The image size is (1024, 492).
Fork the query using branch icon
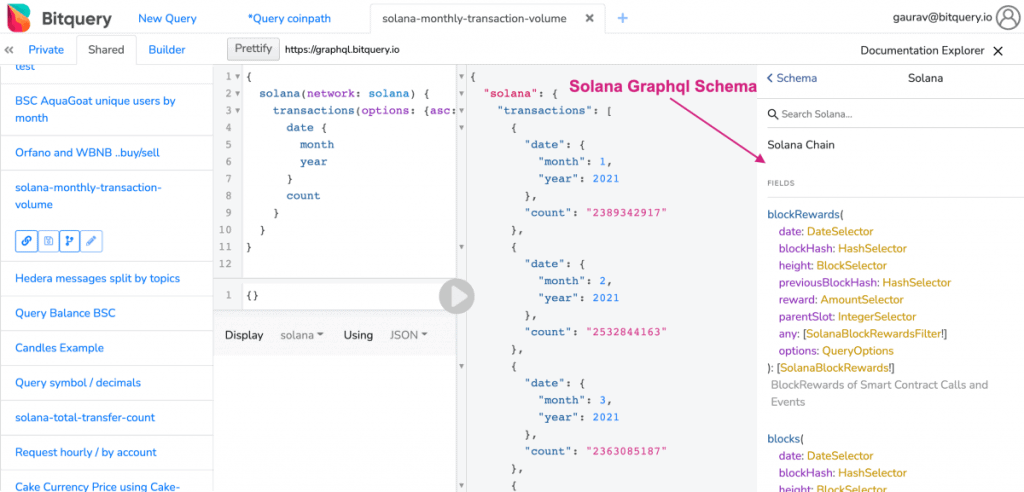click(x=69, y=240)
